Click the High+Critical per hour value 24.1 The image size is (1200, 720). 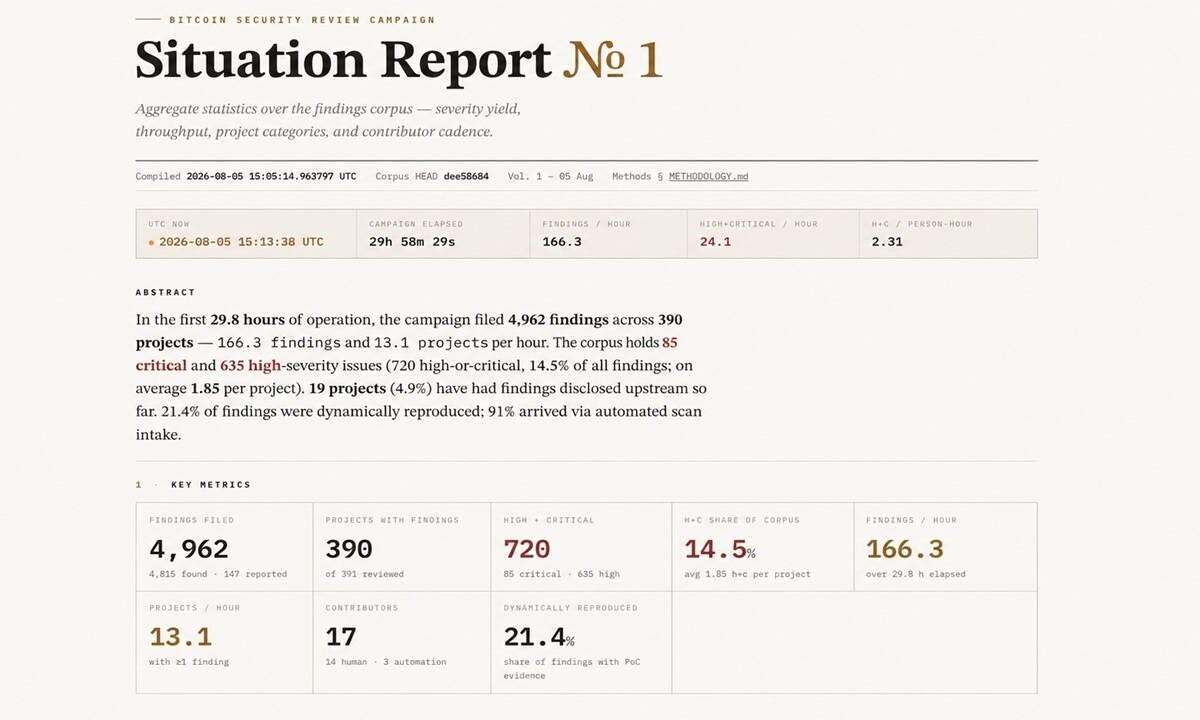(x=715, y=242)
